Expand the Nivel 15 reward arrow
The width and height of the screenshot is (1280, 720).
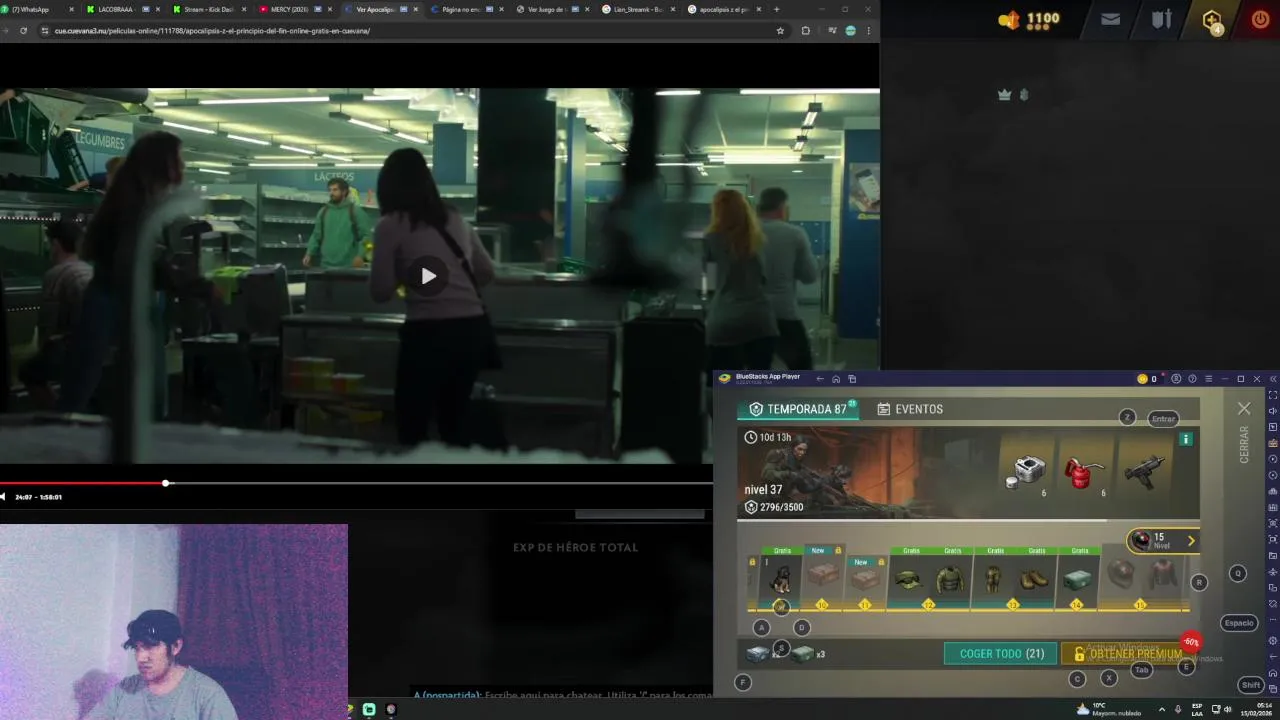click(x=1191, y=541)
